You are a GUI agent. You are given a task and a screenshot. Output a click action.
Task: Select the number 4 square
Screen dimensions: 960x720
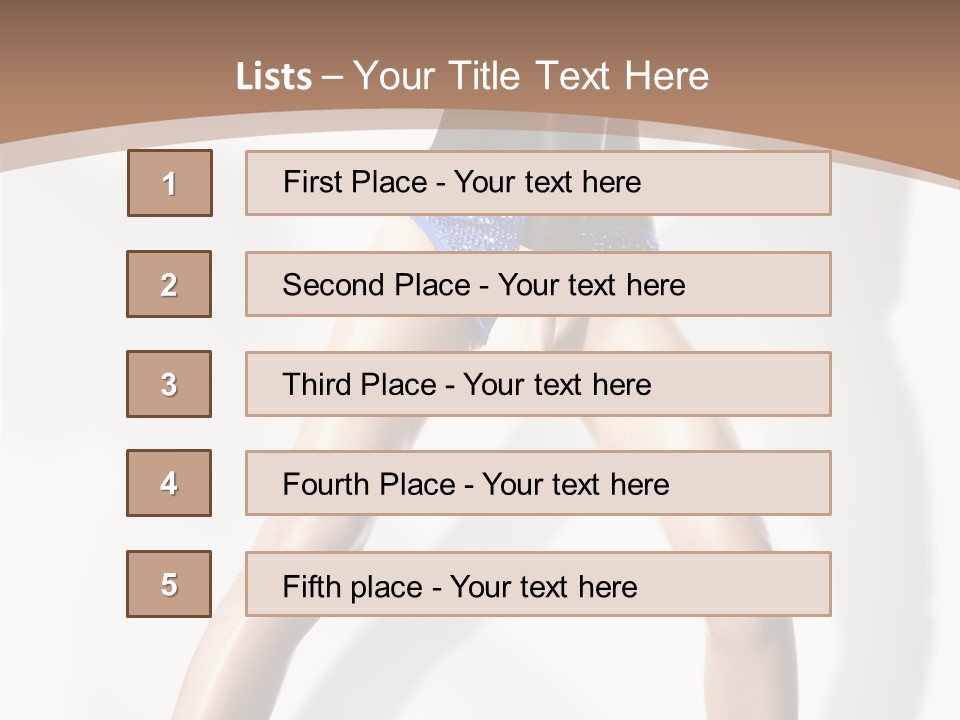[169, 483]
